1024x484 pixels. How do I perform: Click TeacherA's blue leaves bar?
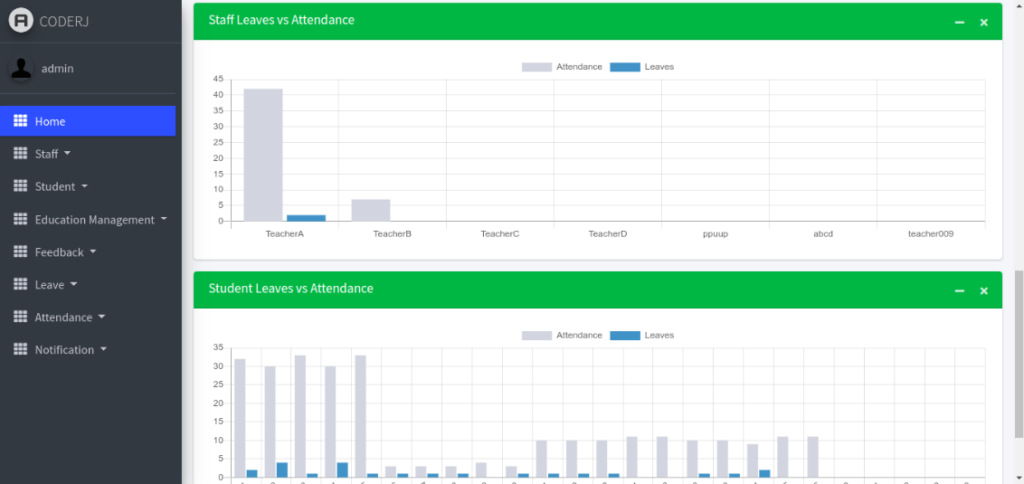click(306, 218)
